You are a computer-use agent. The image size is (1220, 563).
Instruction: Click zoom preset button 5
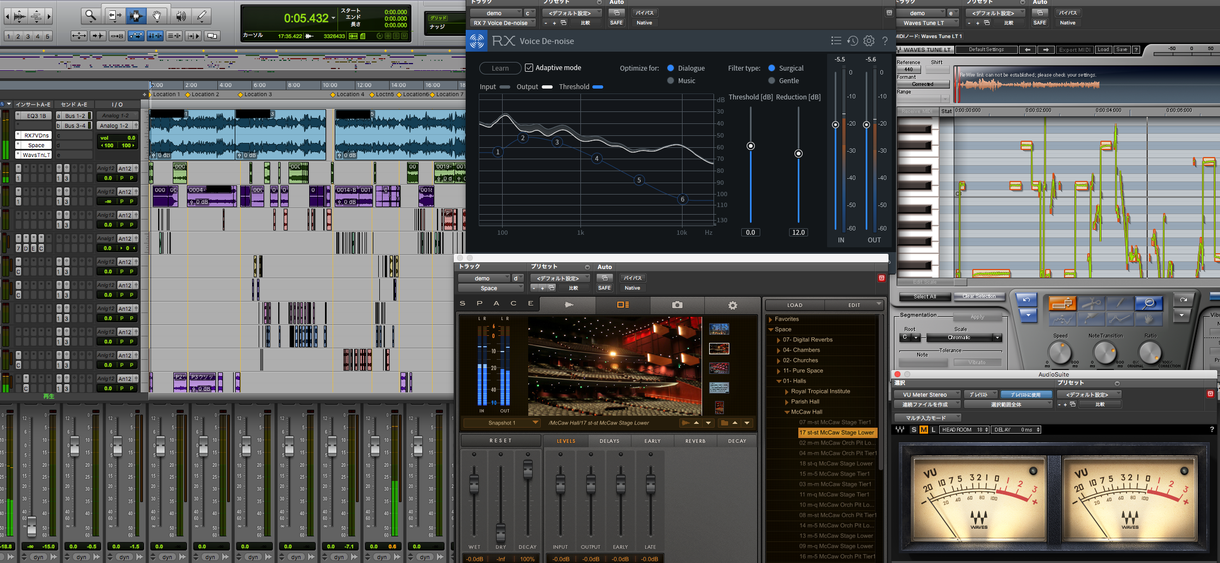pyautogui.click(x=48, y=36)
